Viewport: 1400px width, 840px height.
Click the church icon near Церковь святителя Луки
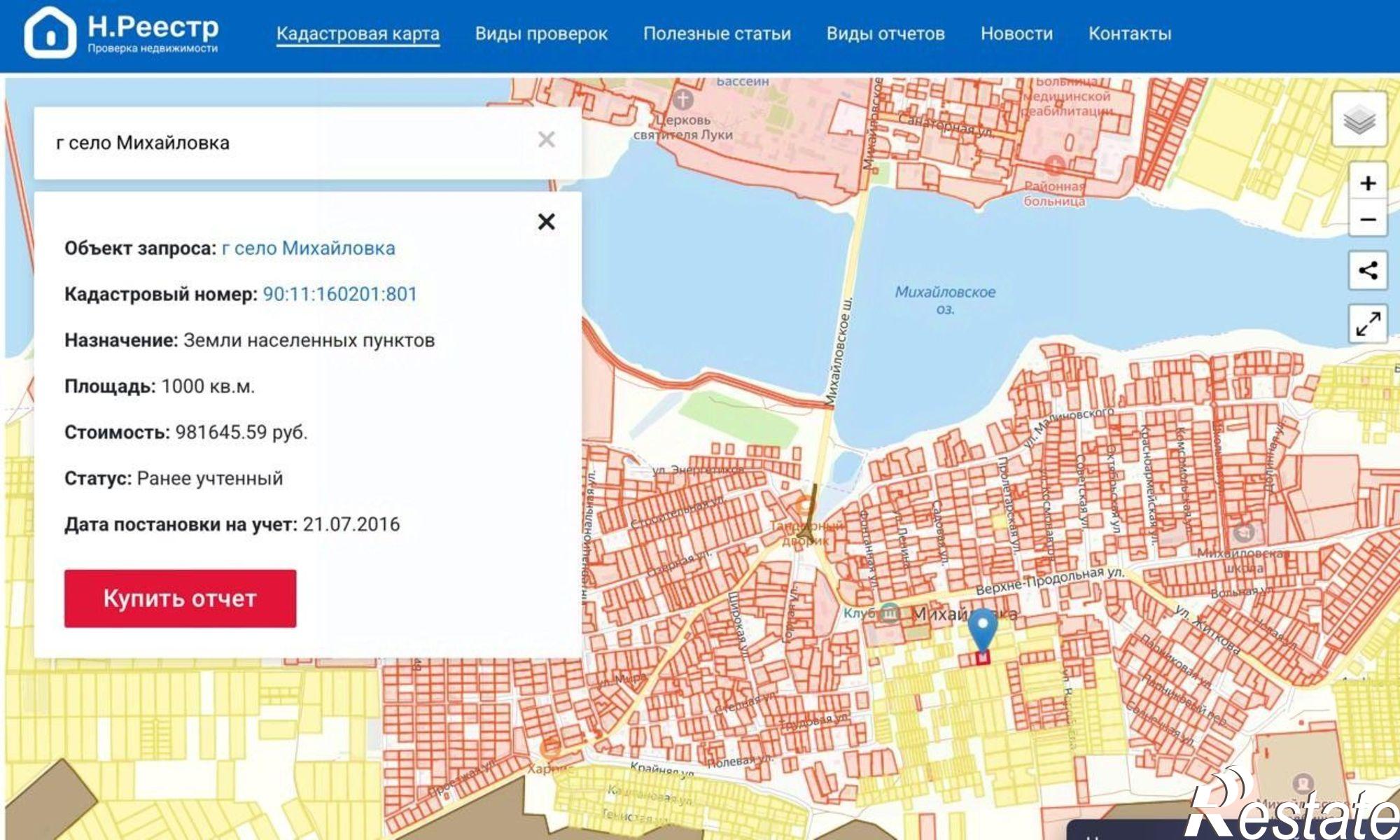[683, 99]
